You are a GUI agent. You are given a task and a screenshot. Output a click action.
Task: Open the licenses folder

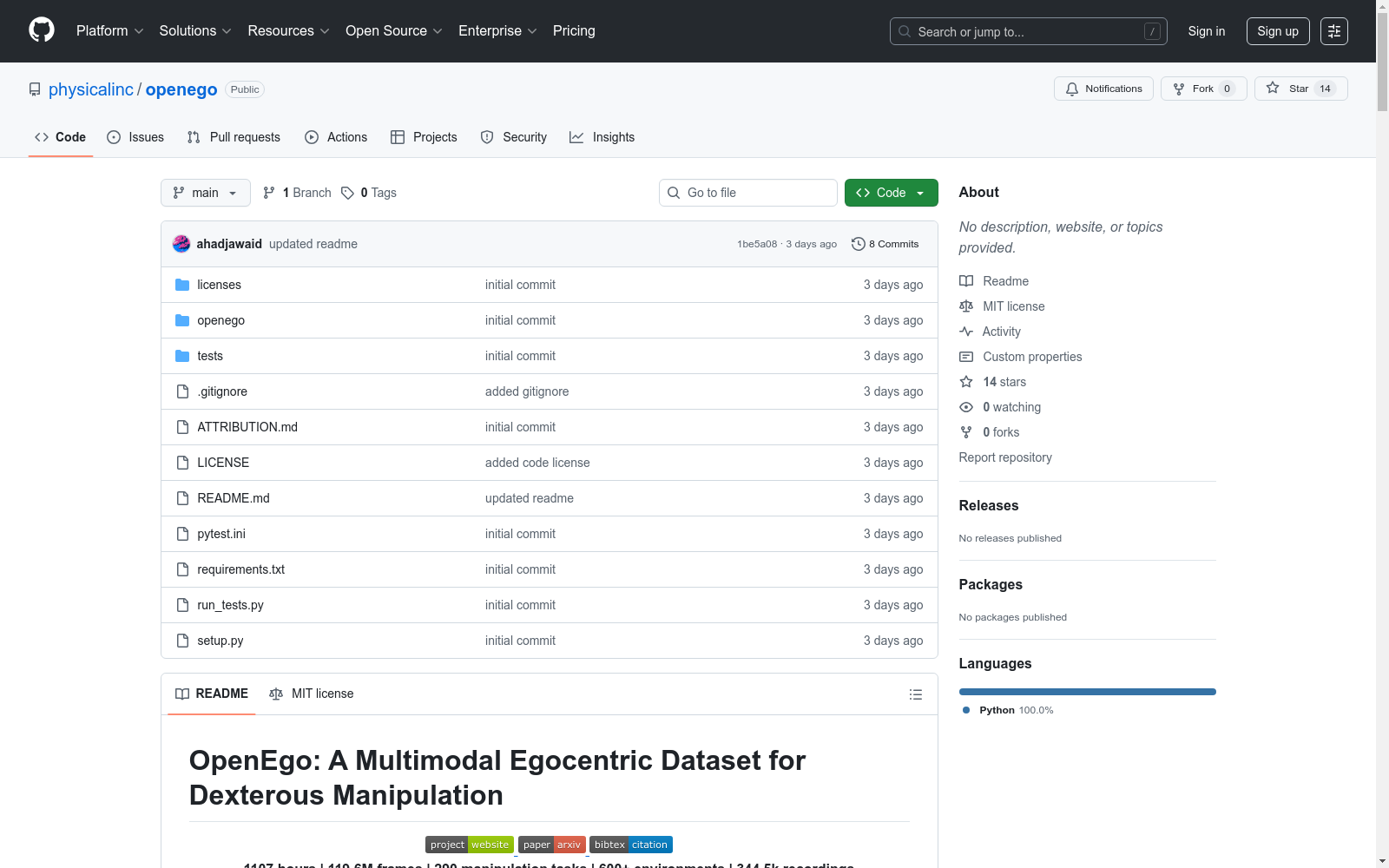(x=219, y=285)
